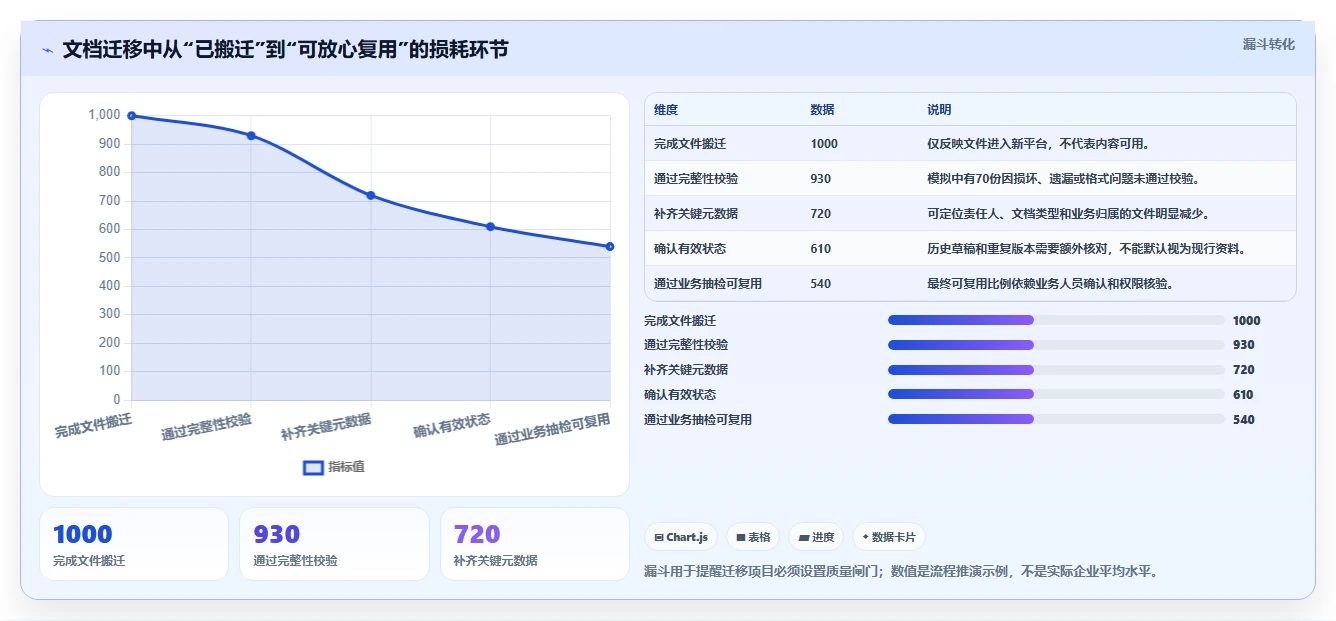The height and width of the screenshot is (621, 1336).
Task: Click the 通过完整性校验 progress bar
Action: pos(1056,345)
